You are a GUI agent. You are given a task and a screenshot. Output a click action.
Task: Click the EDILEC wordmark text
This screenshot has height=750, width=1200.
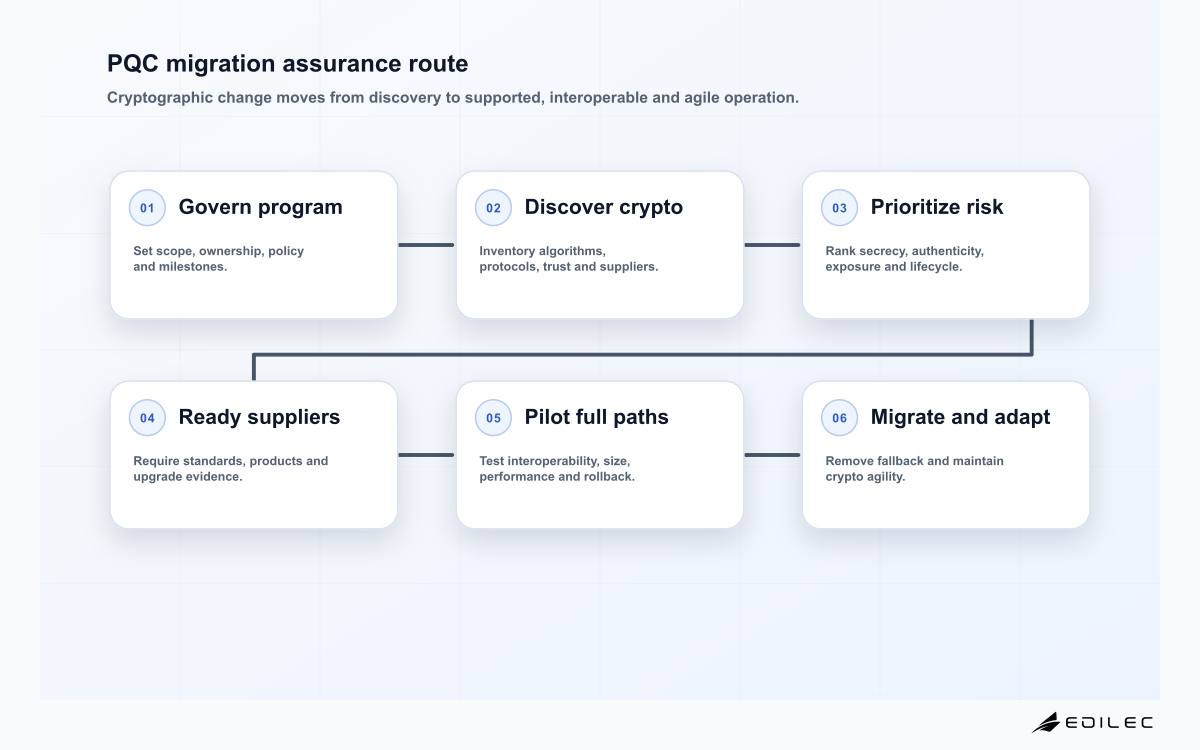[x=1109, y=722]
